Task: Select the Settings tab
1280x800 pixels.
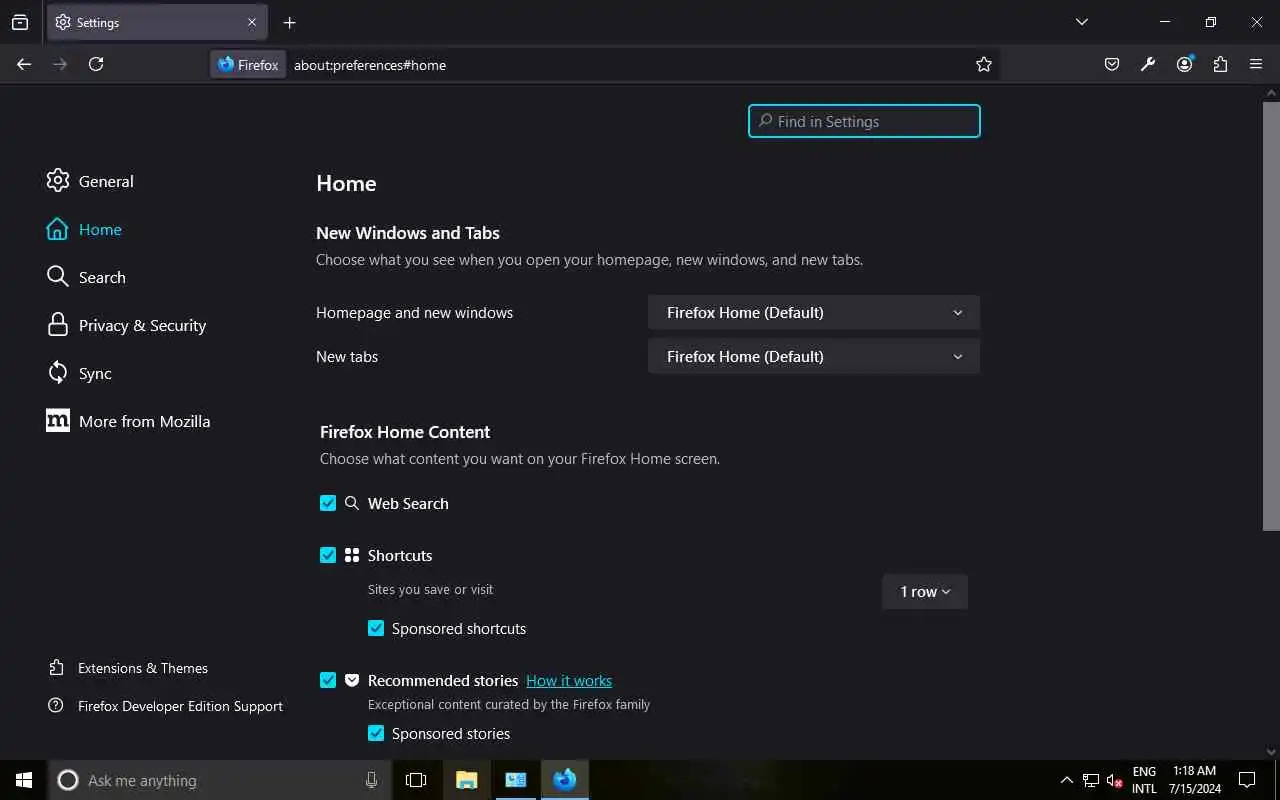Action: pyautogui.click(x=157, y=22)
